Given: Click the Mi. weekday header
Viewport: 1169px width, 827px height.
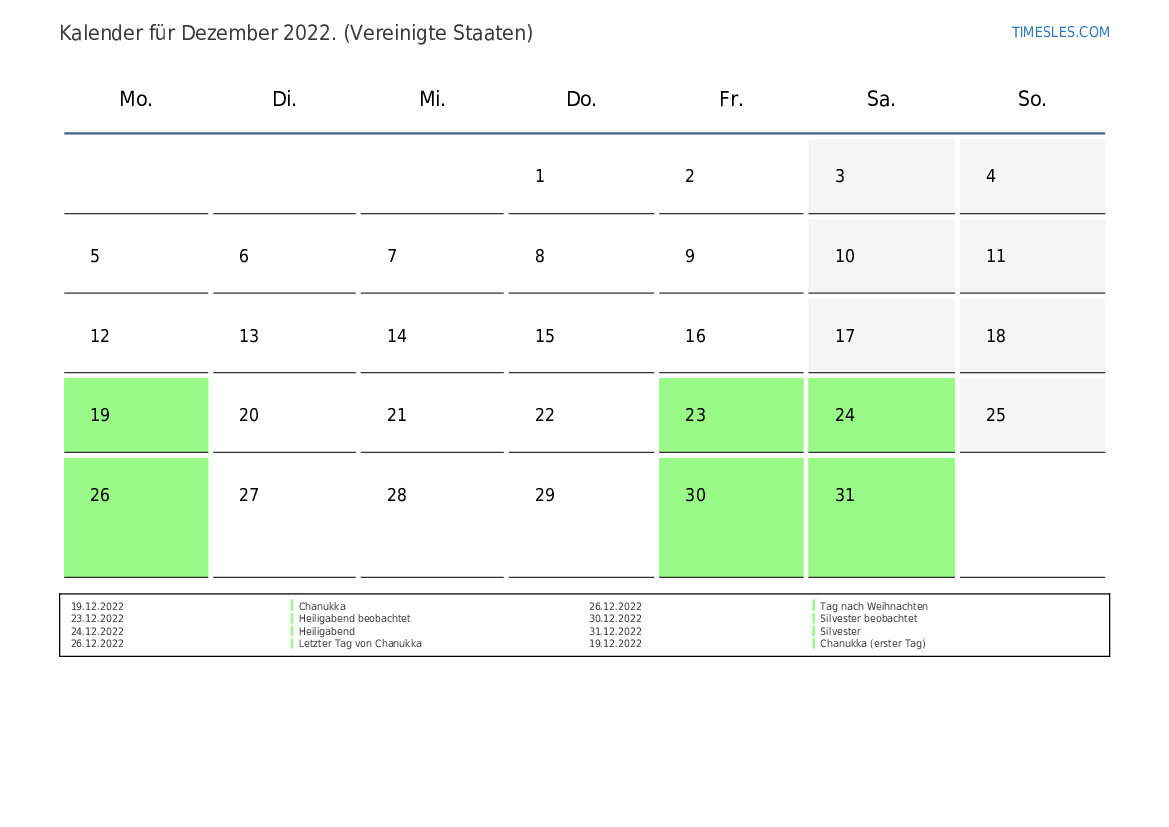Looking at the screenshot, I should tap(432, 99).
